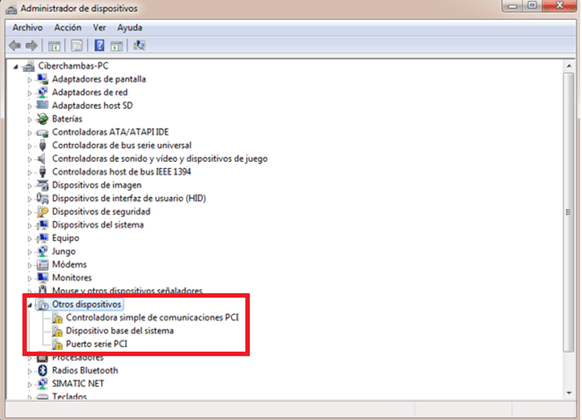582x420 pixels.
Task: Select Dispositivo base del sistema
Action: [120, 331]
